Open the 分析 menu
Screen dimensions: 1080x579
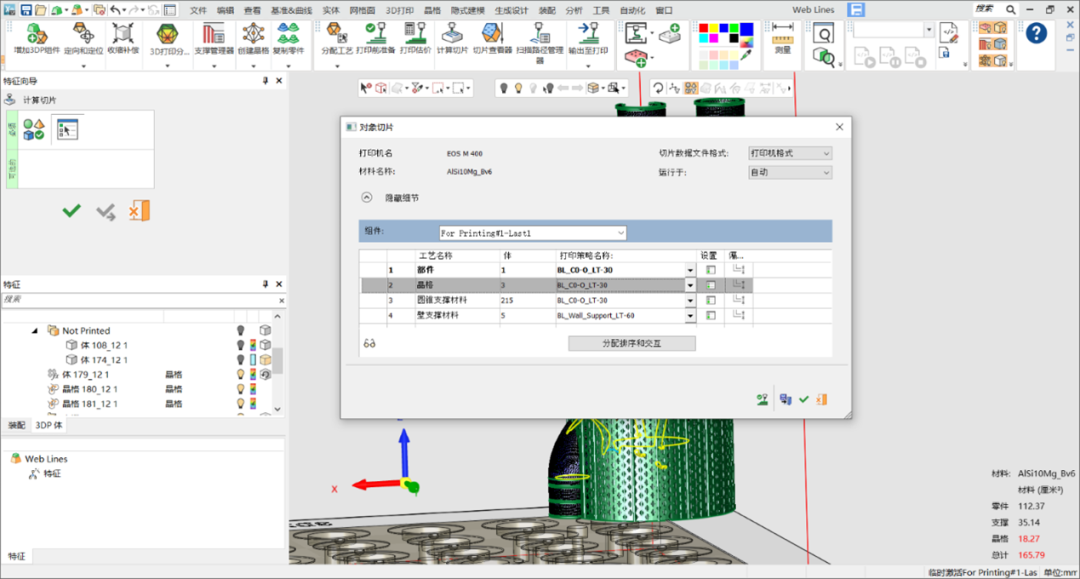click(x=574, y=10)
